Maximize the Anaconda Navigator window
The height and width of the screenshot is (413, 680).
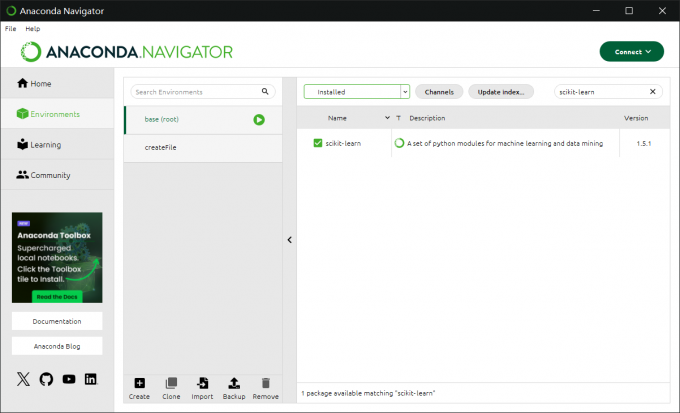tap(629, 10)
